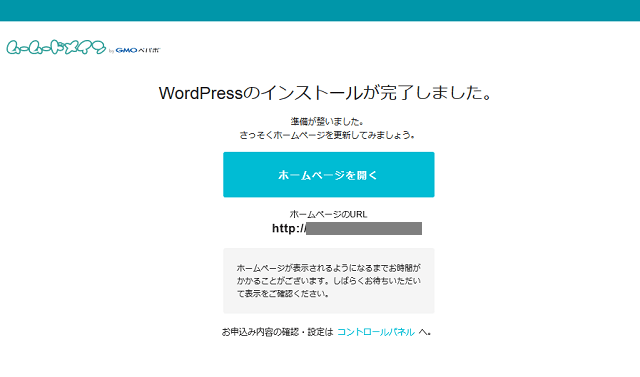Click the ホームページを開く button
Image resolution: width=640 pixels, height=377 pixels.
(329, 175)
